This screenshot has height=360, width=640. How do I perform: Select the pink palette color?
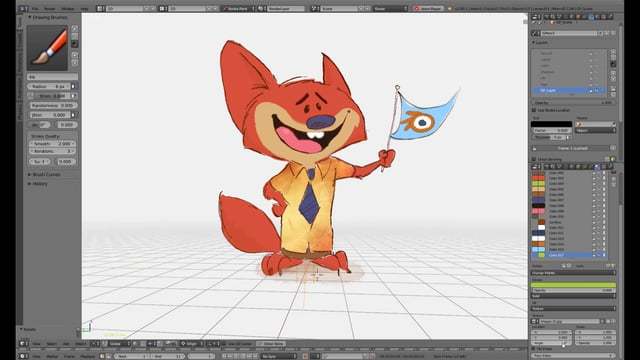(x=538, y=211)
